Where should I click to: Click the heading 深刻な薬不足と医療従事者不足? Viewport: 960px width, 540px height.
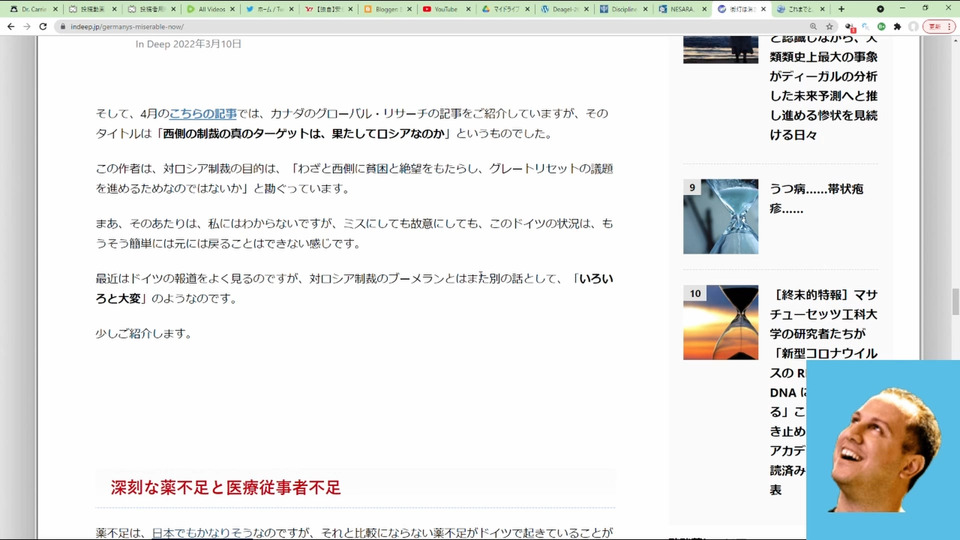click(x=225, y=487)
